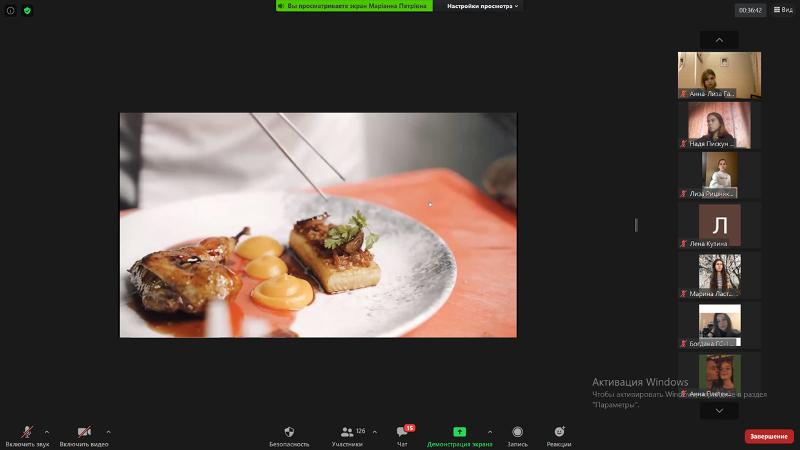
Task: Select Надя Пискун video thumbnail
Action: (719, 125)
